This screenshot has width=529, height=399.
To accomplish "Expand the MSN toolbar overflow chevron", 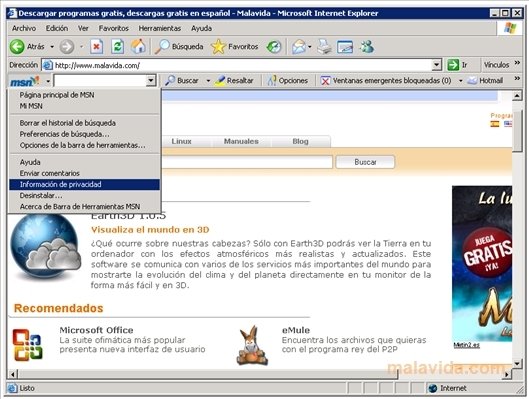I will pyautogui.click(x=517, y=79).
